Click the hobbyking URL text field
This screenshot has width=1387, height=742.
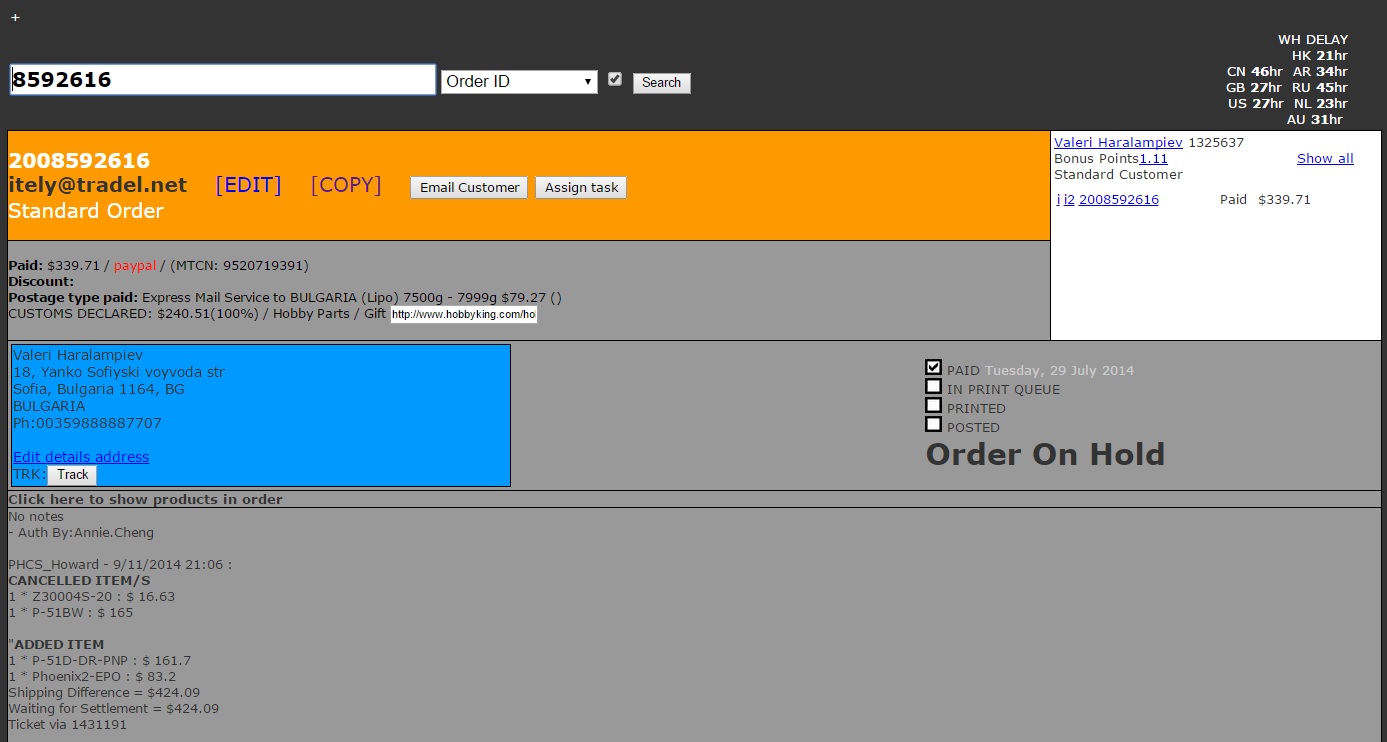click(463, 315)
